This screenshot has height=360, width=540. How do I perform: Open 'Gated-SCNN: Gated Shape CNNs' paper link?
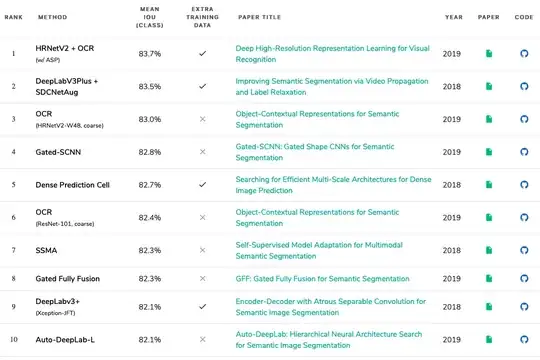coord(315,152)
